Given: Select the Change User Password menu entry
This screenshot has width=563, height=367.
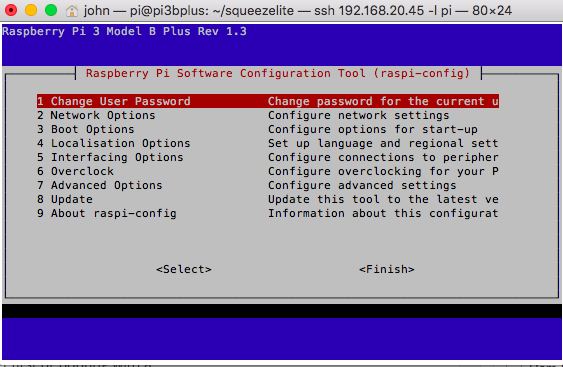Looking at the screenshot, I should [268, 101].
